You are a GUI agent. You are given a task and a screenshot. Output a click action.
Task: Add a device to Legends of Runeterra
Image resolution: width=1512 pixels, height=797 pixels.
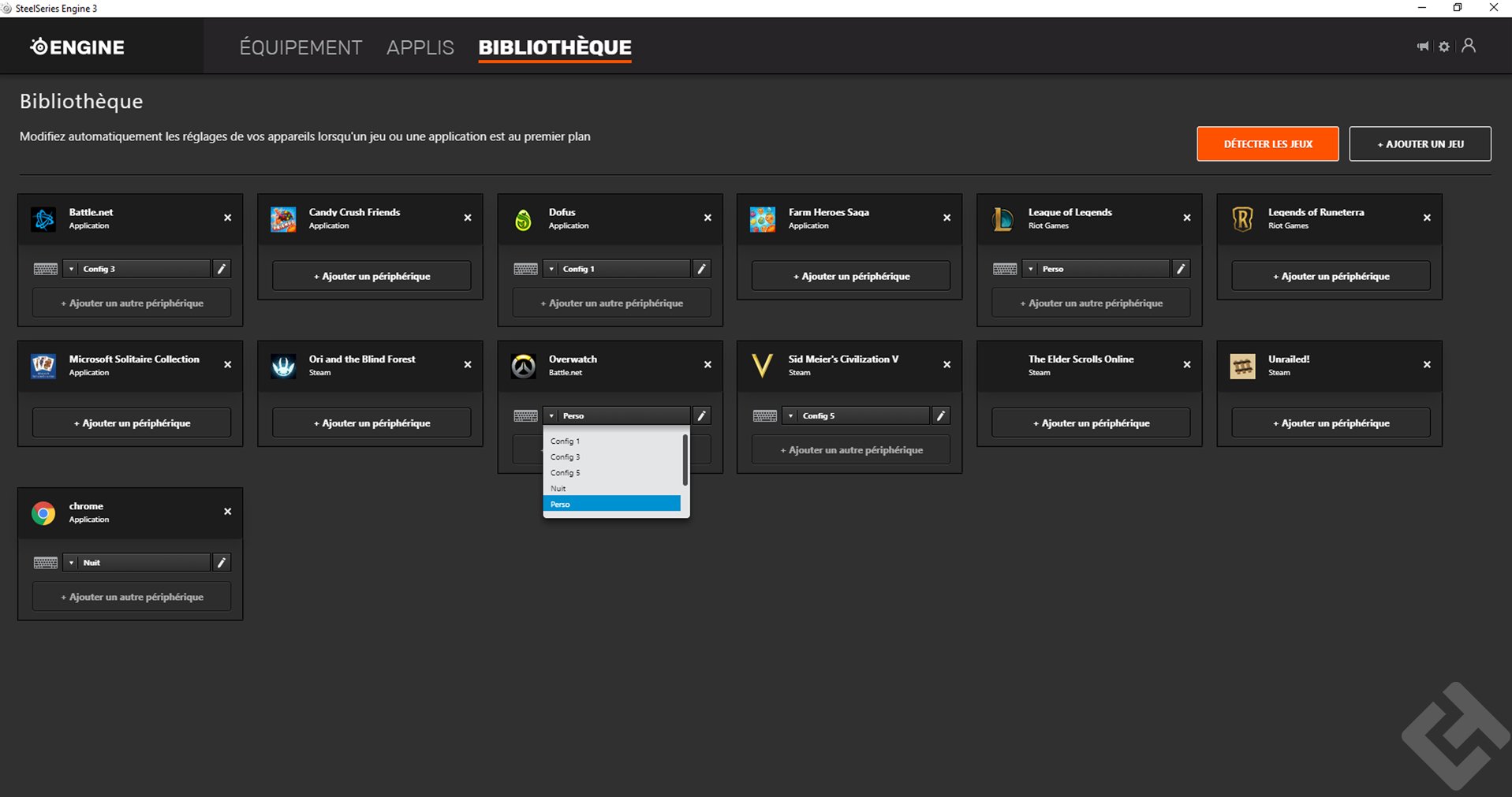(x=1331, y=276)
